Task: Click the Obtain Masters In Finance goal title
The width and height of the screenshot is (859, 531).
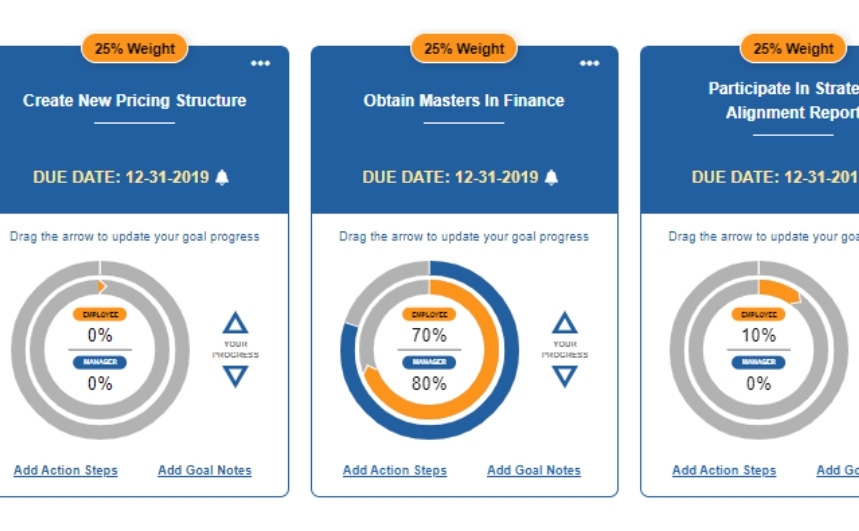Action: tap(464, 100)
